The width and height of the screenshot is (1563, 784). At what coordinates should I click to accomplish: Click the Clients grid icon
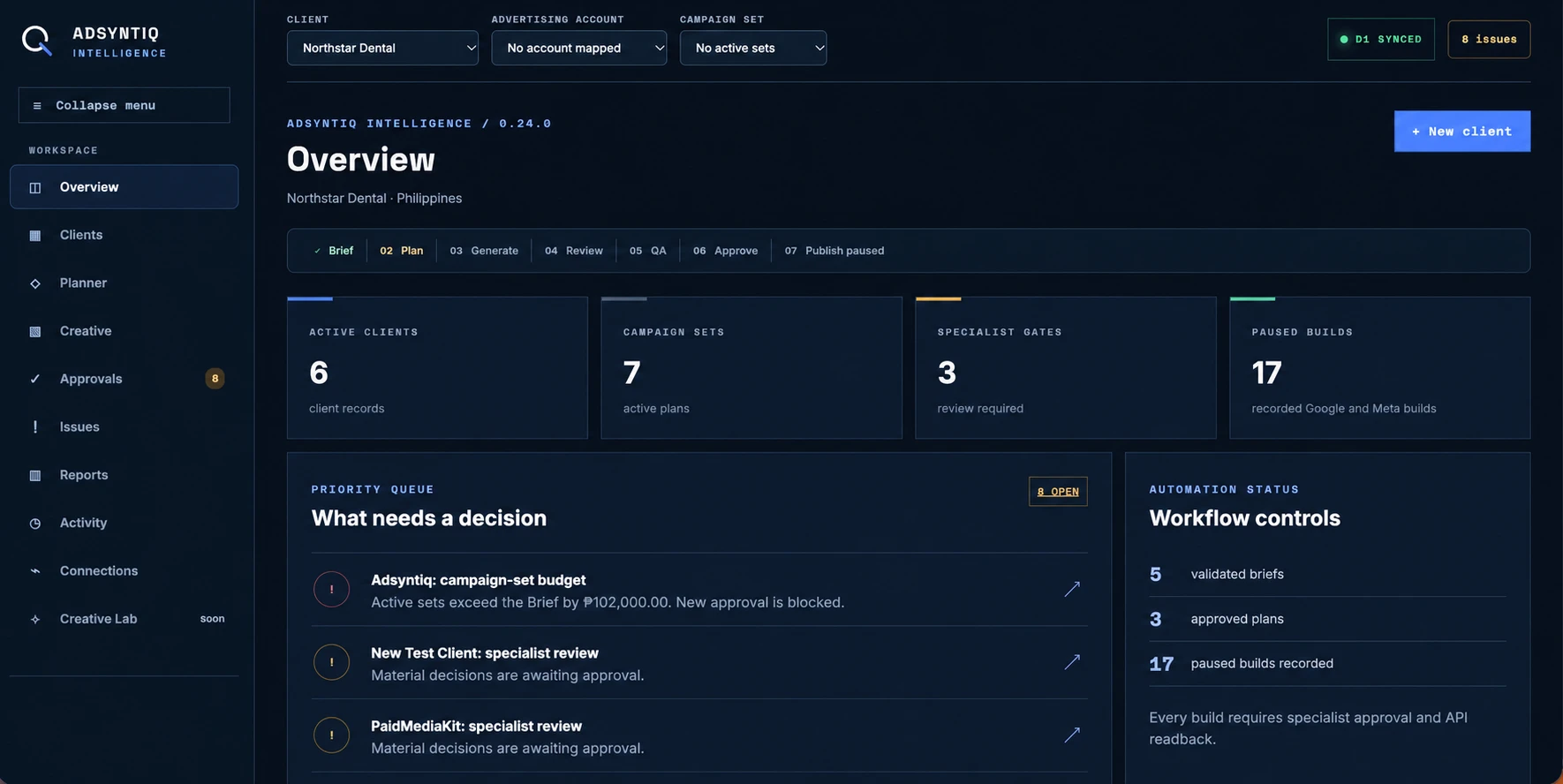point(35,235)
